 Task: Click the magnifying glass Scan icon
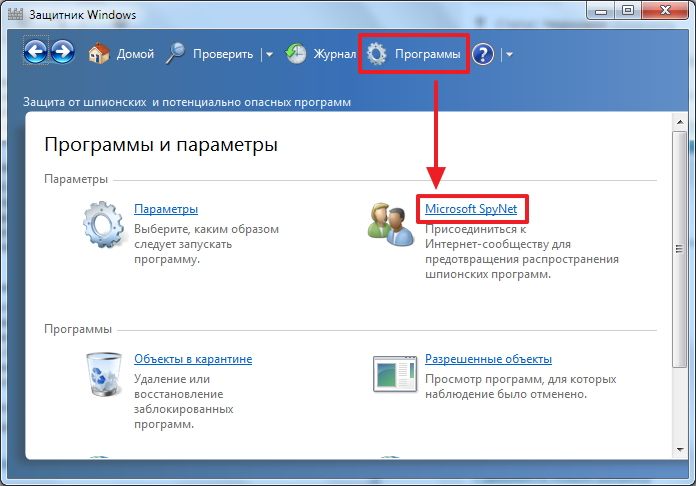tap(176, 54)
